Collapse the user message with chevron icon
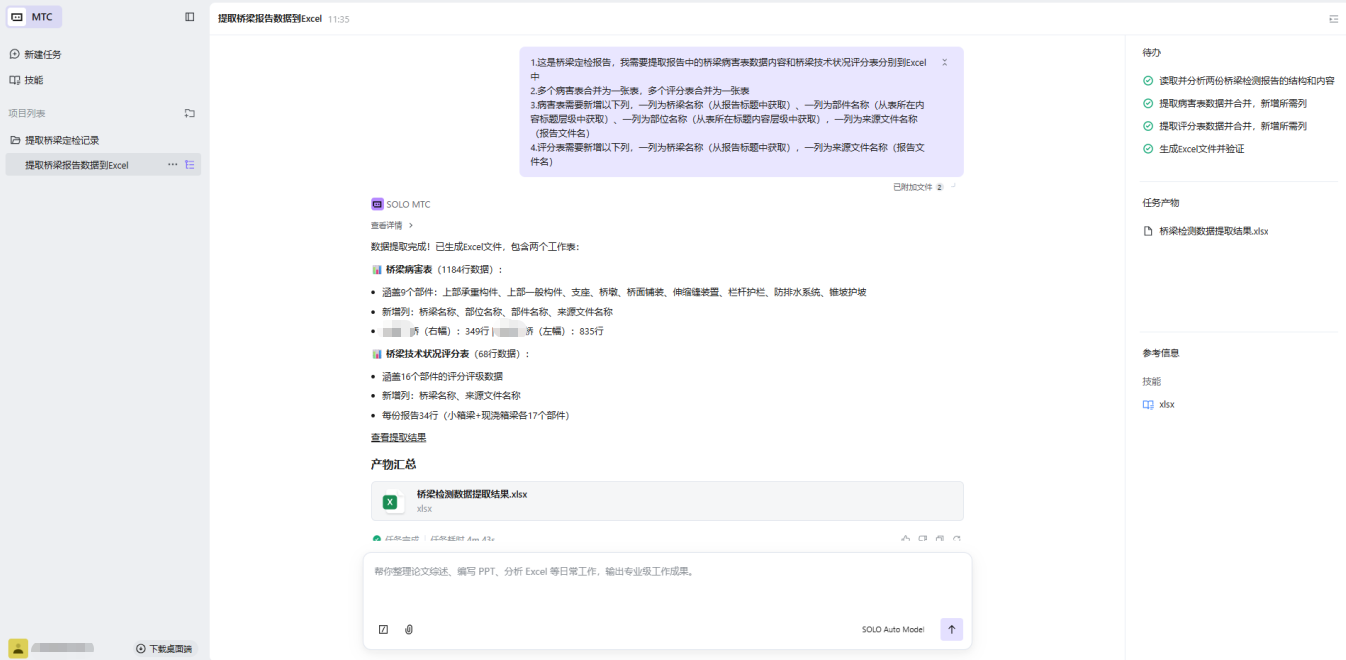The width and height of the screenshot is (1346, 660). pyautogui.click(x=945, y=62)
